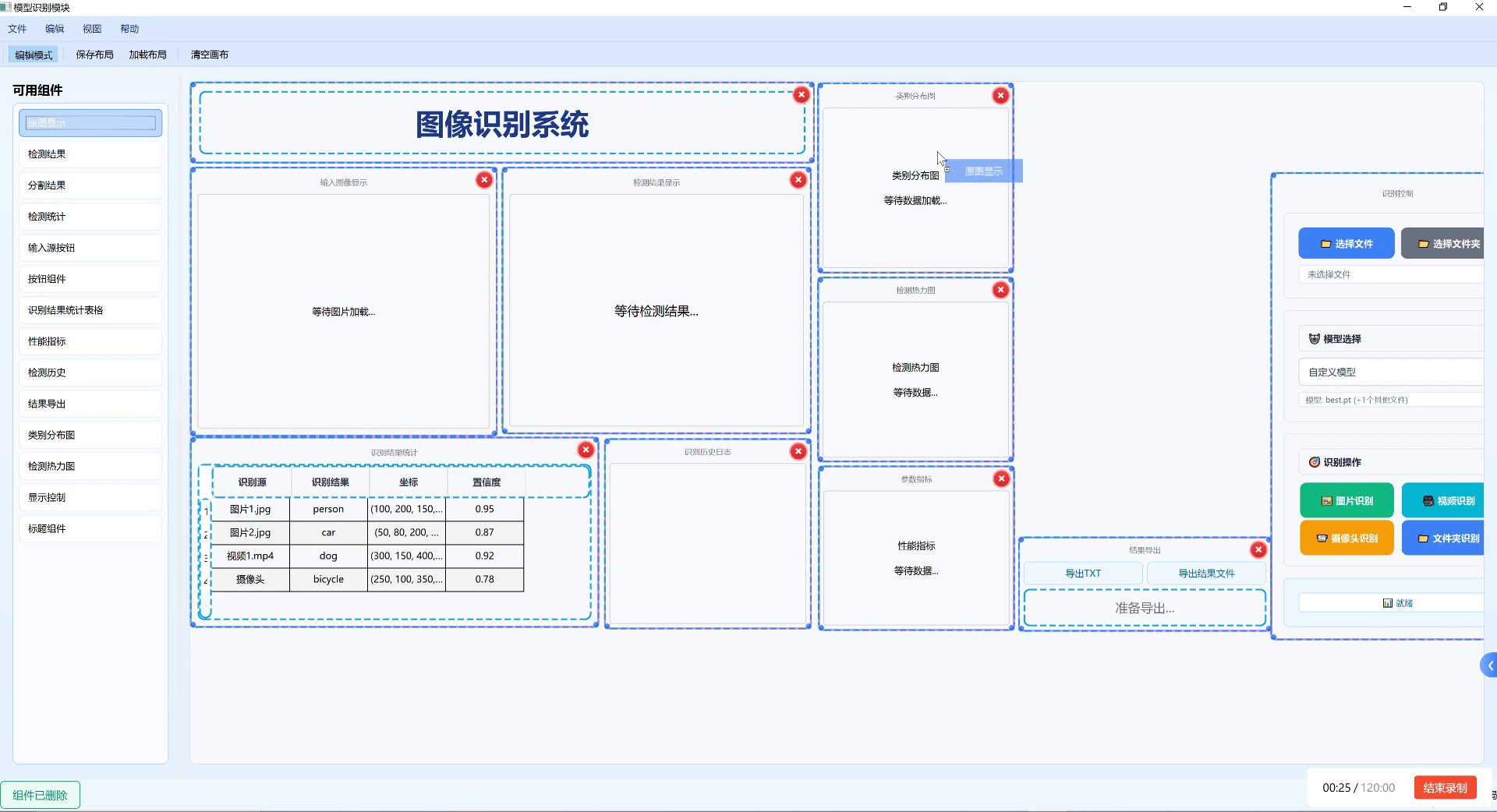The height and width of the screenshot is (812, 1497).
Task: Open the 视图 menu
Action: (x=92, y=29)
